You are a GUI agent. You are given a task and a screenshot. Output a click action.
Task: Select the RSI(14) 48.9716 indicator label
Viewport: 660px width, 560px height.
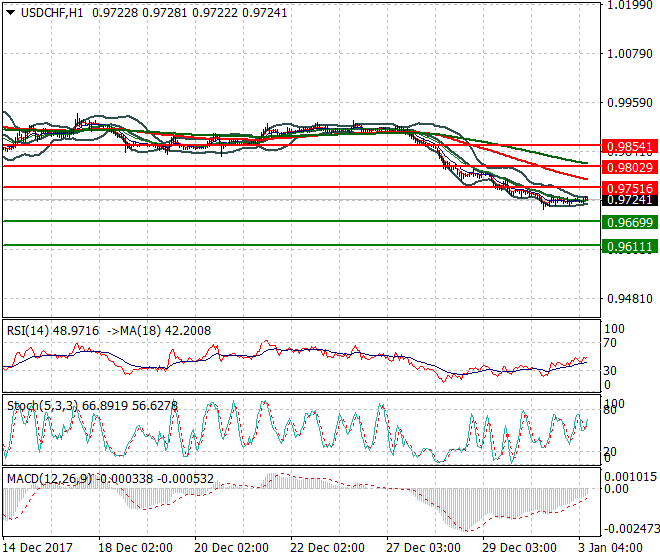click(53, 331)
